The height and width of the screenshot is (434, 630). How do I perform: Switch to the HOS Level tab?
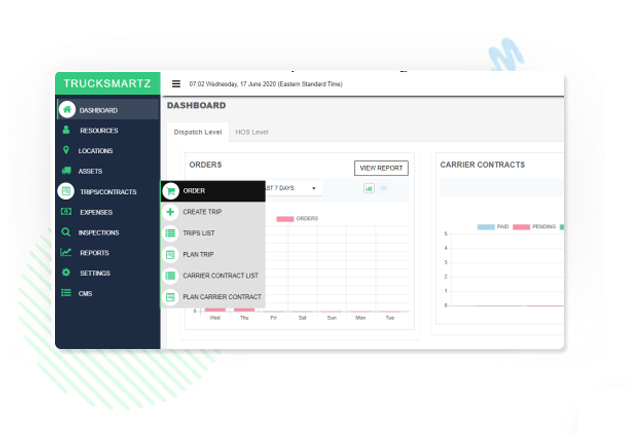tap(251, 132)
